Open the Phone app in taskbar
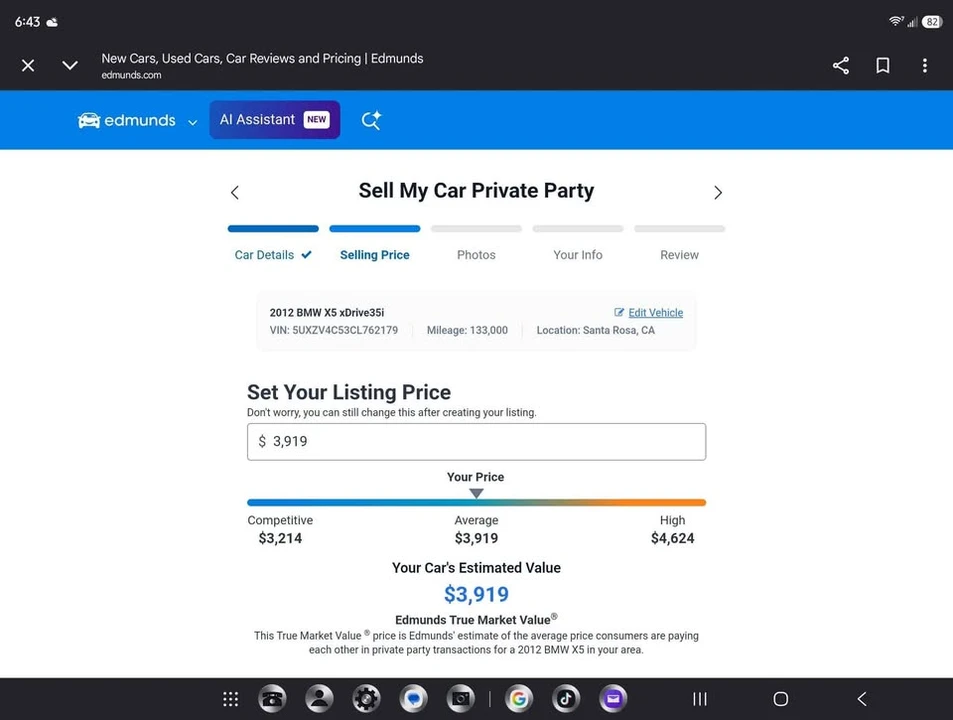This screenshot has height=720, width=953. click(x=272, y=699)
